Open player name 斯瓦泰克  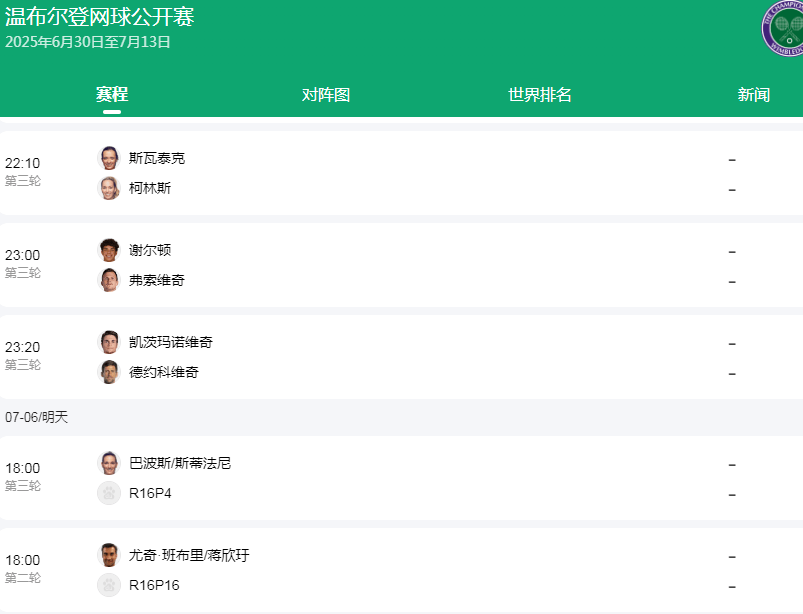coord(157,158)
